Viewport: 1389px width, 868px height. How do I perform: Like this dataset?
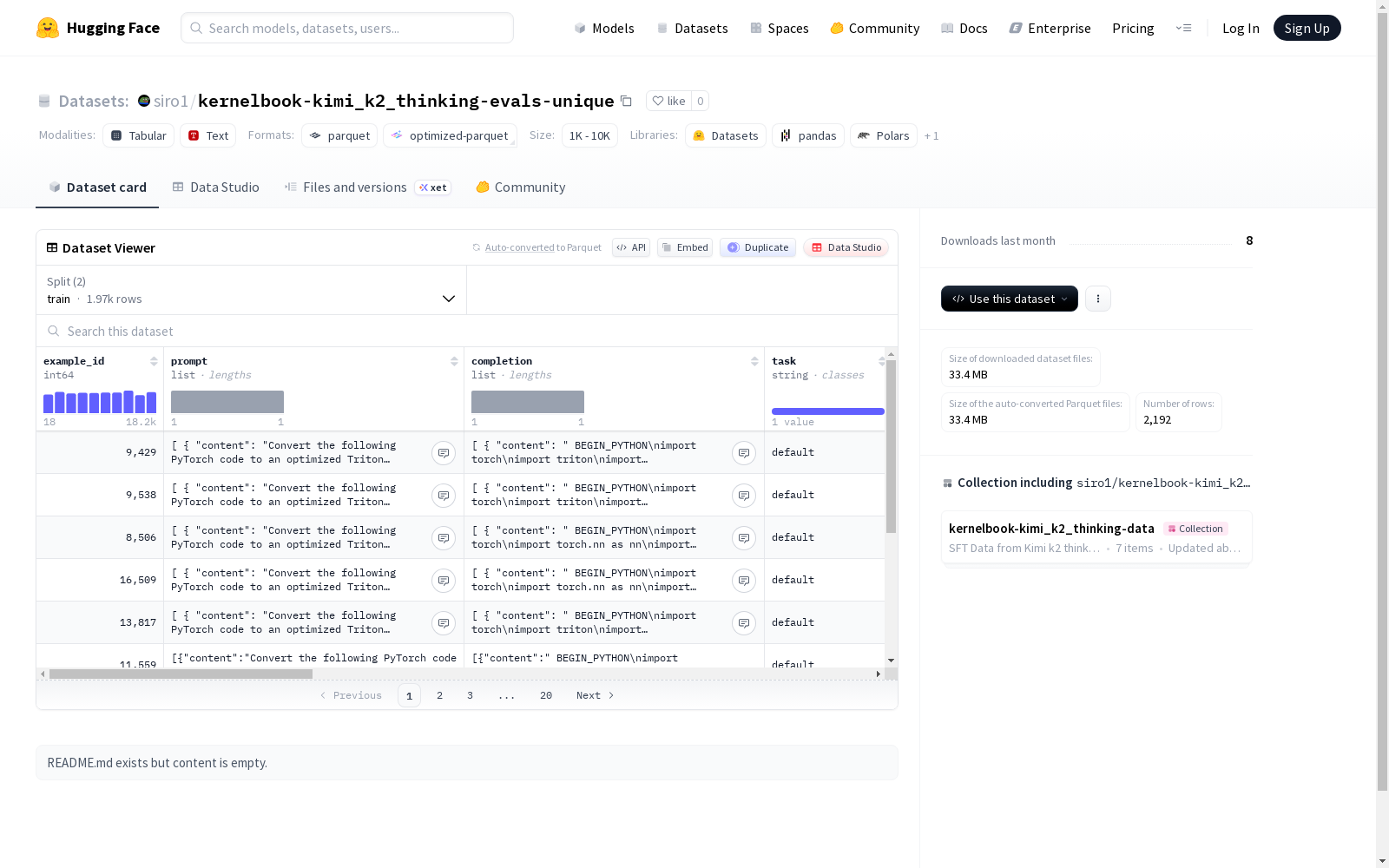click(x=668, y=101)
